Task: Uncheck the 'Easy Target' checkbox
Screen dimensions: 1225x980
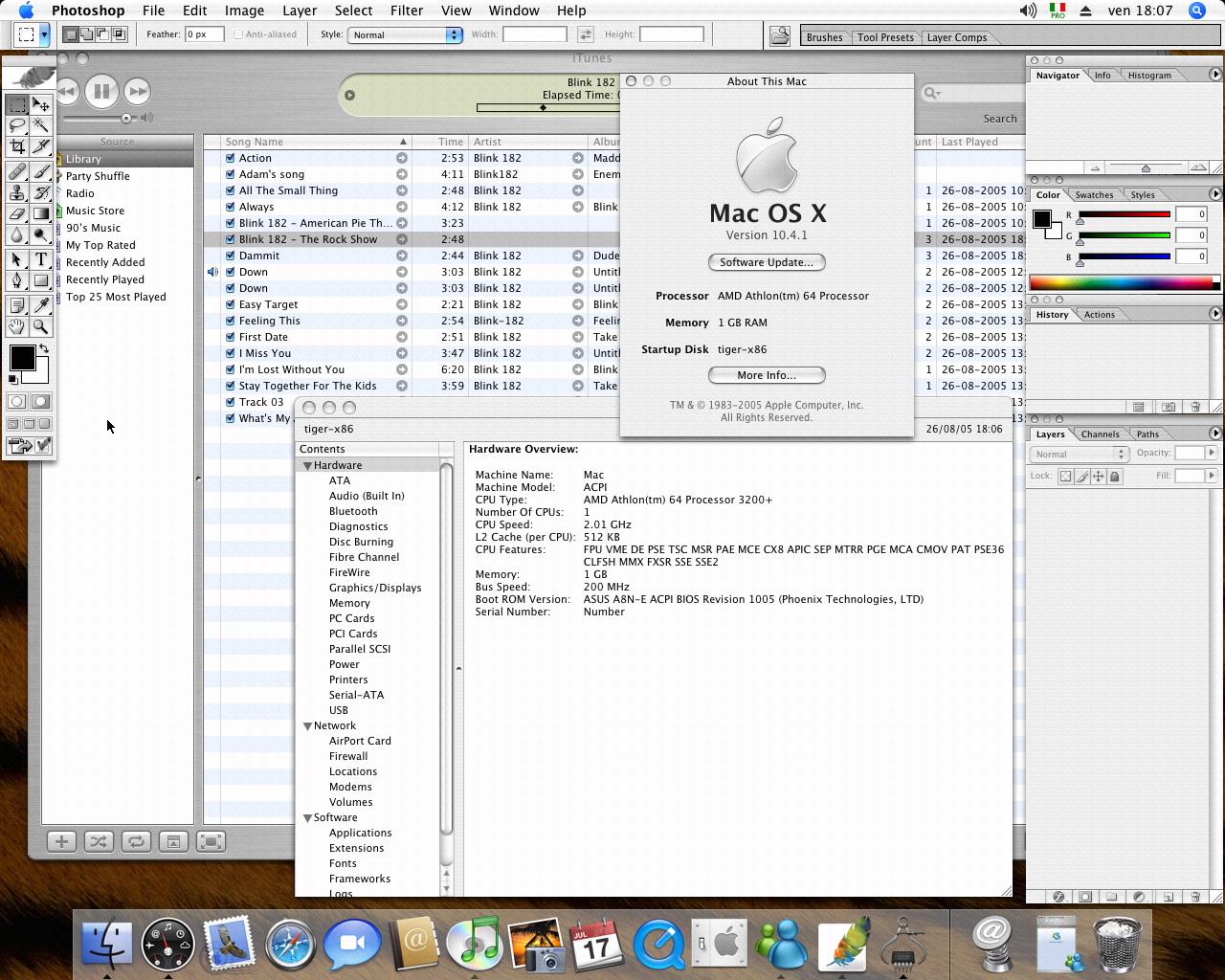Action: click(231, 304)
